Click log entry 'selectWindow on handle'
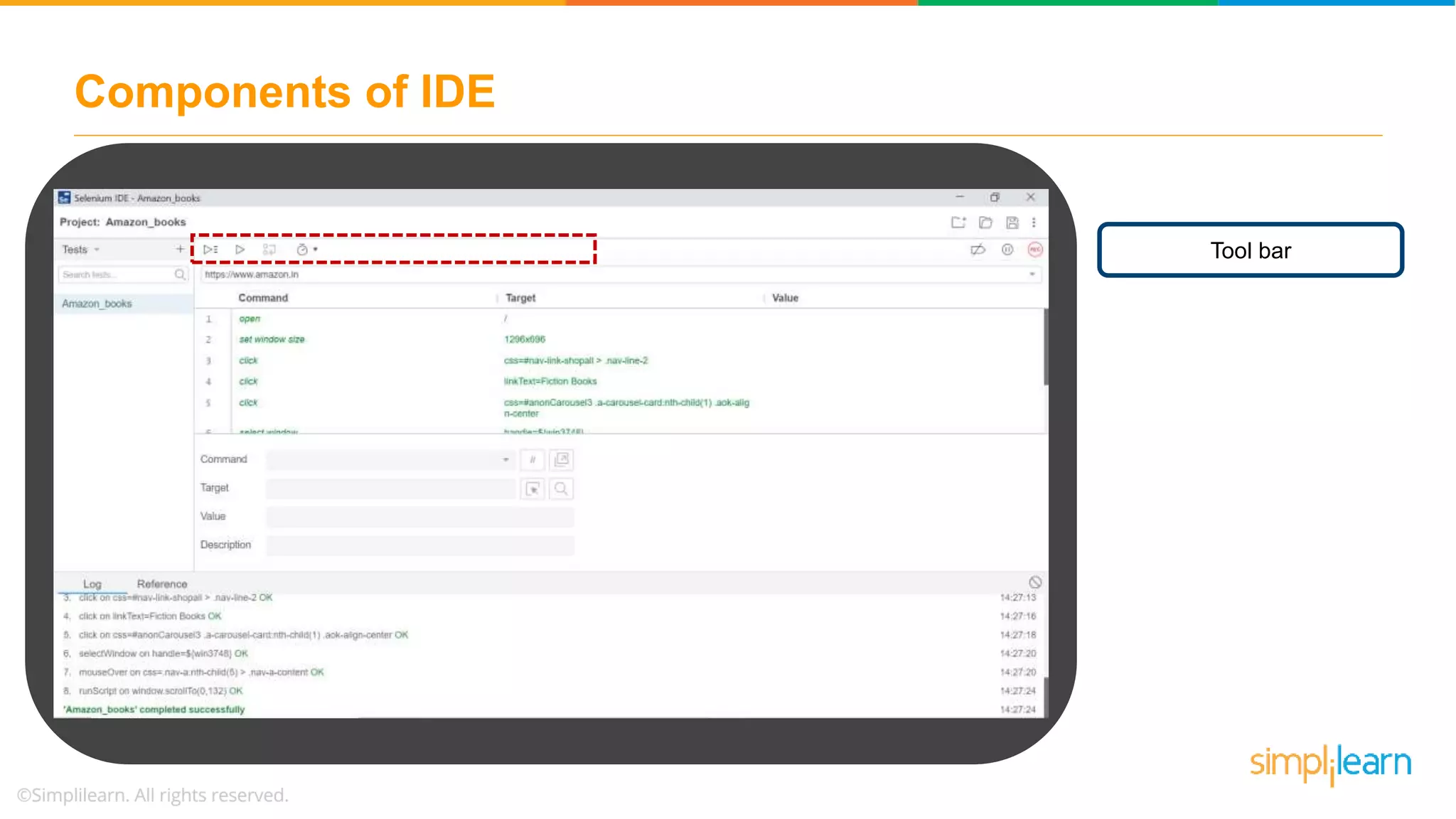 click(163, 653)
